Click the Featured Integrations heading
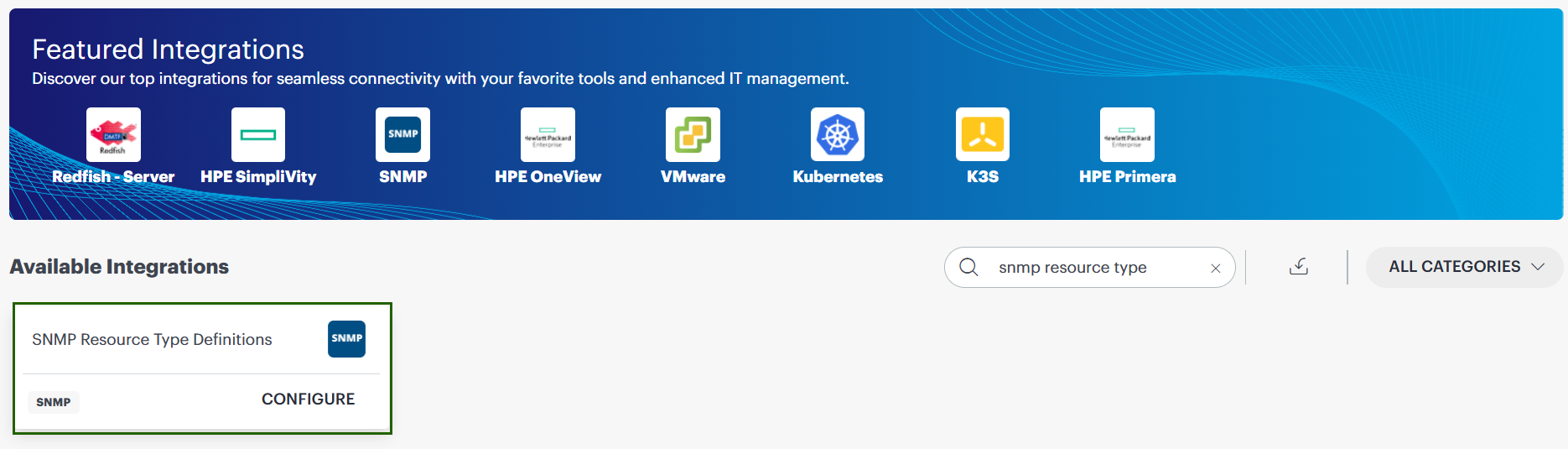This screenshot has width=1568, height=449. click(168, 50)
